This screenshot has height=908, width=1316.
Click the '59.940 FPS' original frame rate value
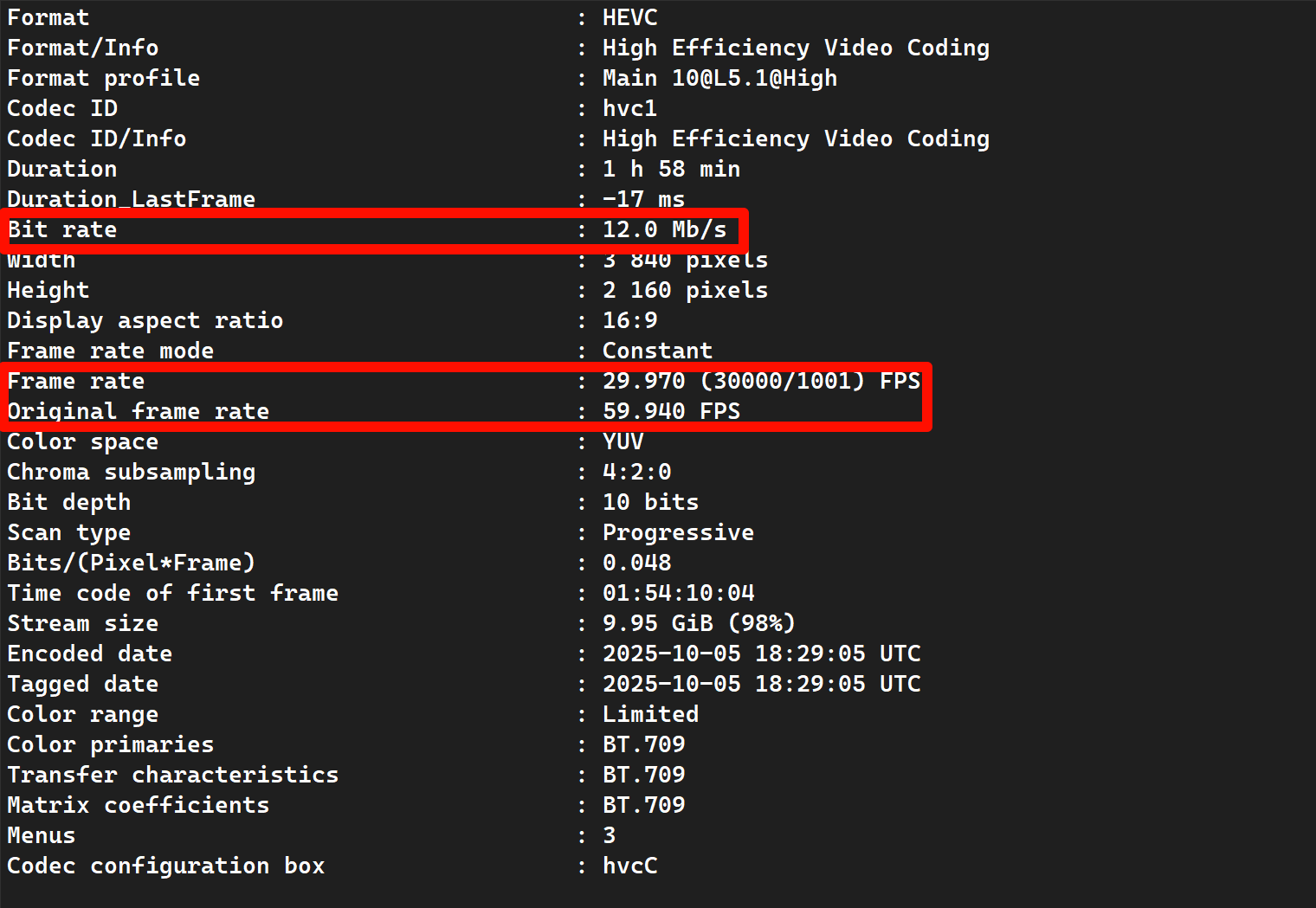(671, 411)
